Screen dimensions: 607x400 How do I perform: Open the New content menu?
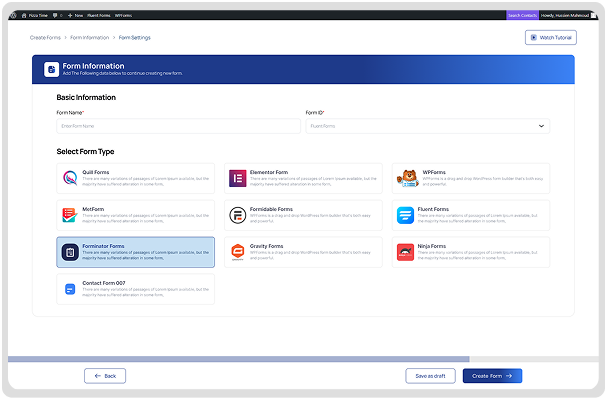click(75, 15)
